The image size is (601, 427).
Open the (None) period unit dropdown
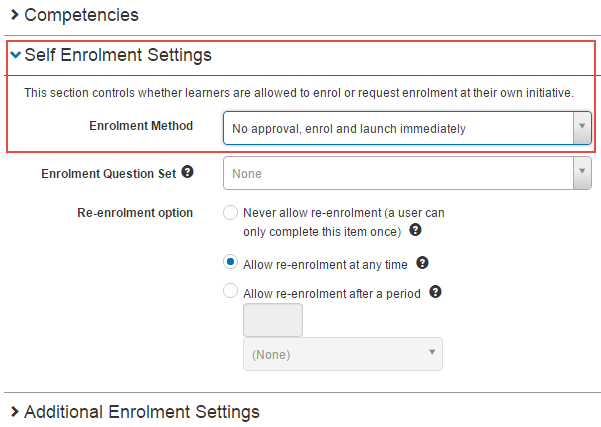(x=343, y=354)
